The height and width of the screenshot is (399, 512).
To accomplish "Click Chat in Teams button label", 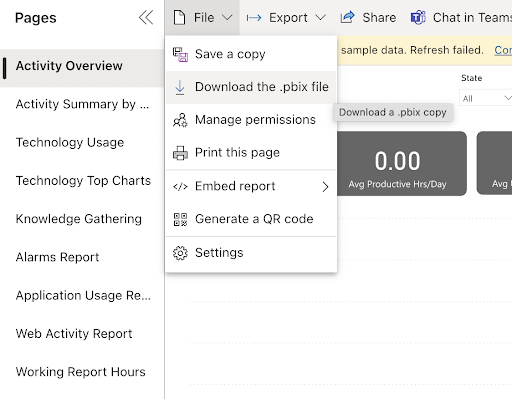I will [472, 18].
